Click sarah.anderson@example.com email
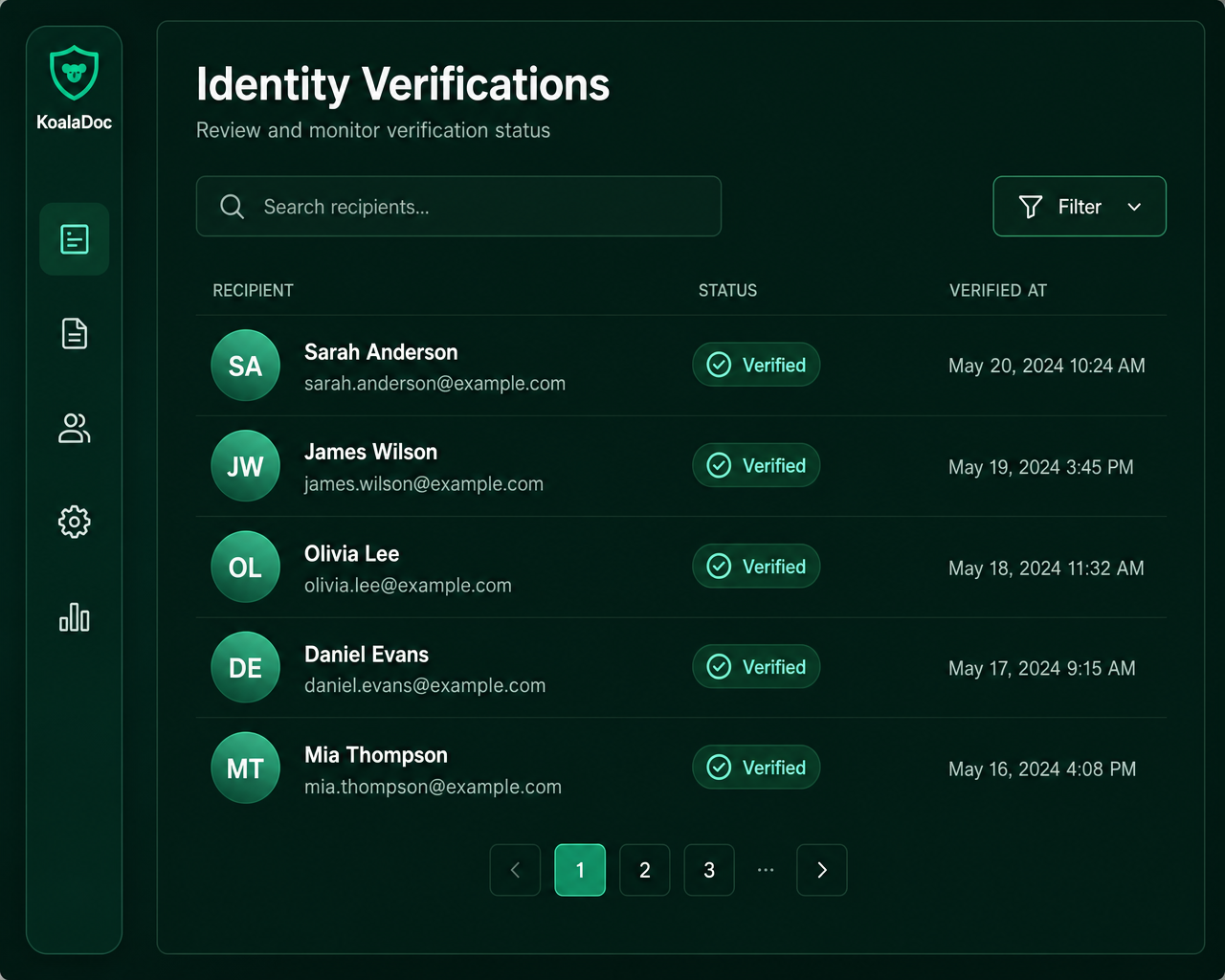This screenshot has width=1225, height=980. coord(434,383)
